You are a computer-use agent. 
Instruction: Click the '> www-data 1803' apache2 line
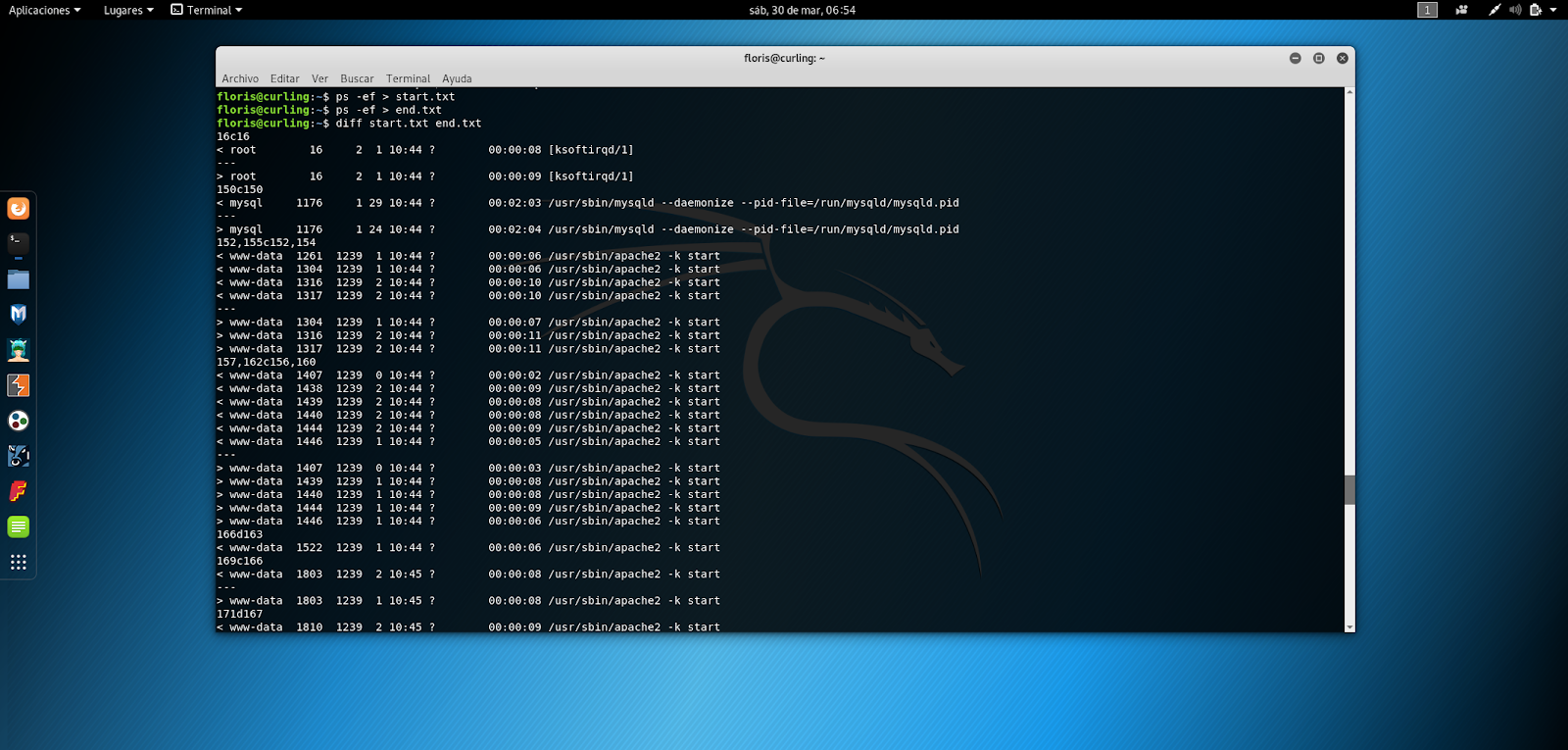(468, 601)
